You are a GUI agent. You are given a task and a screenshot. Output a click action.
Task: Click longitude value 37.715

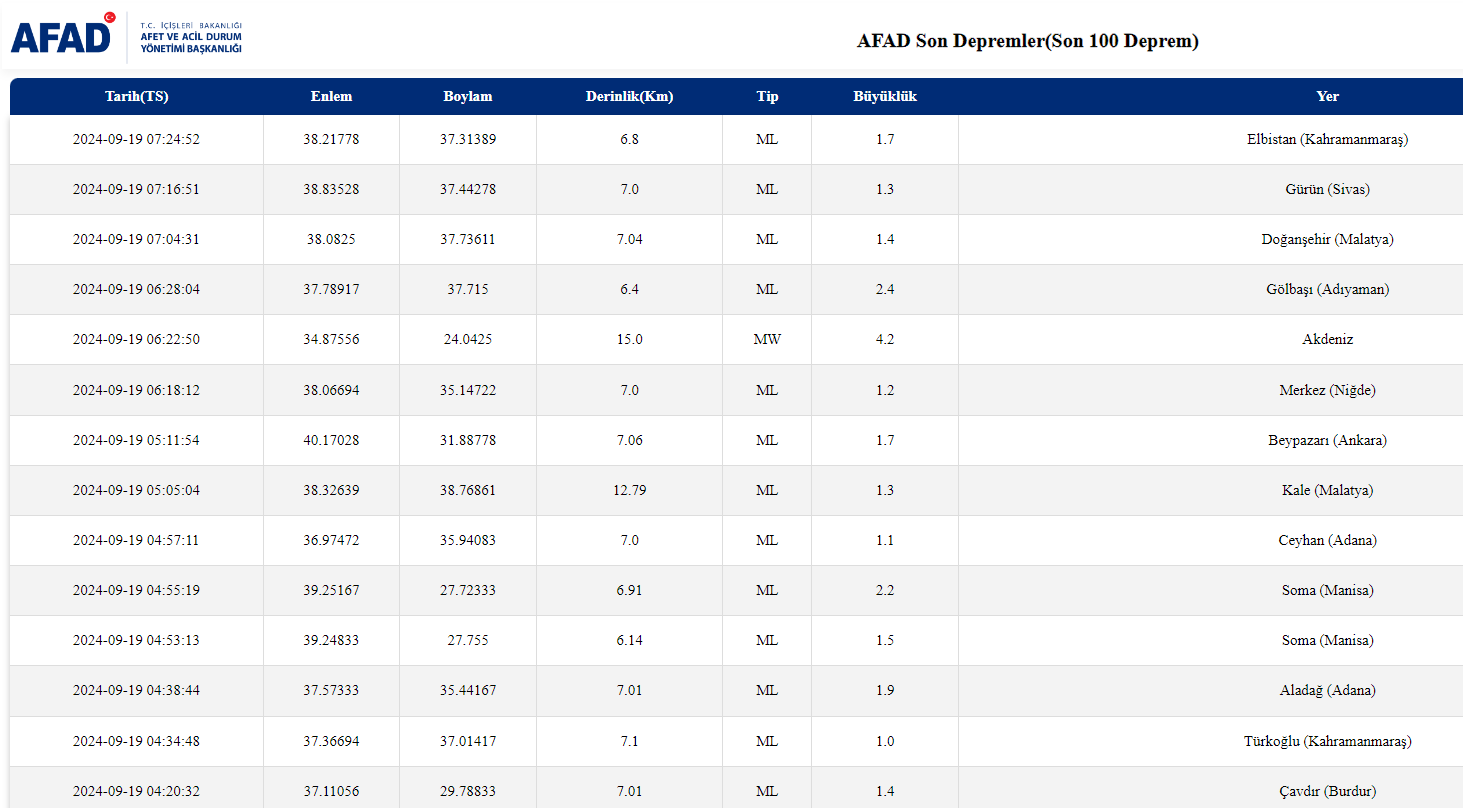(x=468, y=290)
